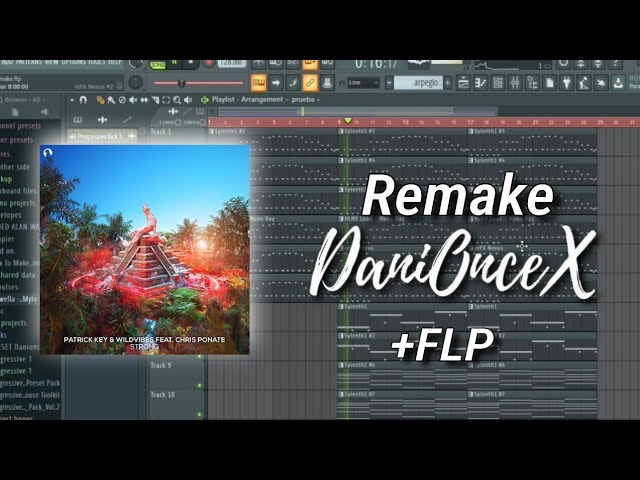Image resolution: width=640 pixels, height=480 pixels.
Task: Open the VIEW menu
Action: [x=51, y=62]
